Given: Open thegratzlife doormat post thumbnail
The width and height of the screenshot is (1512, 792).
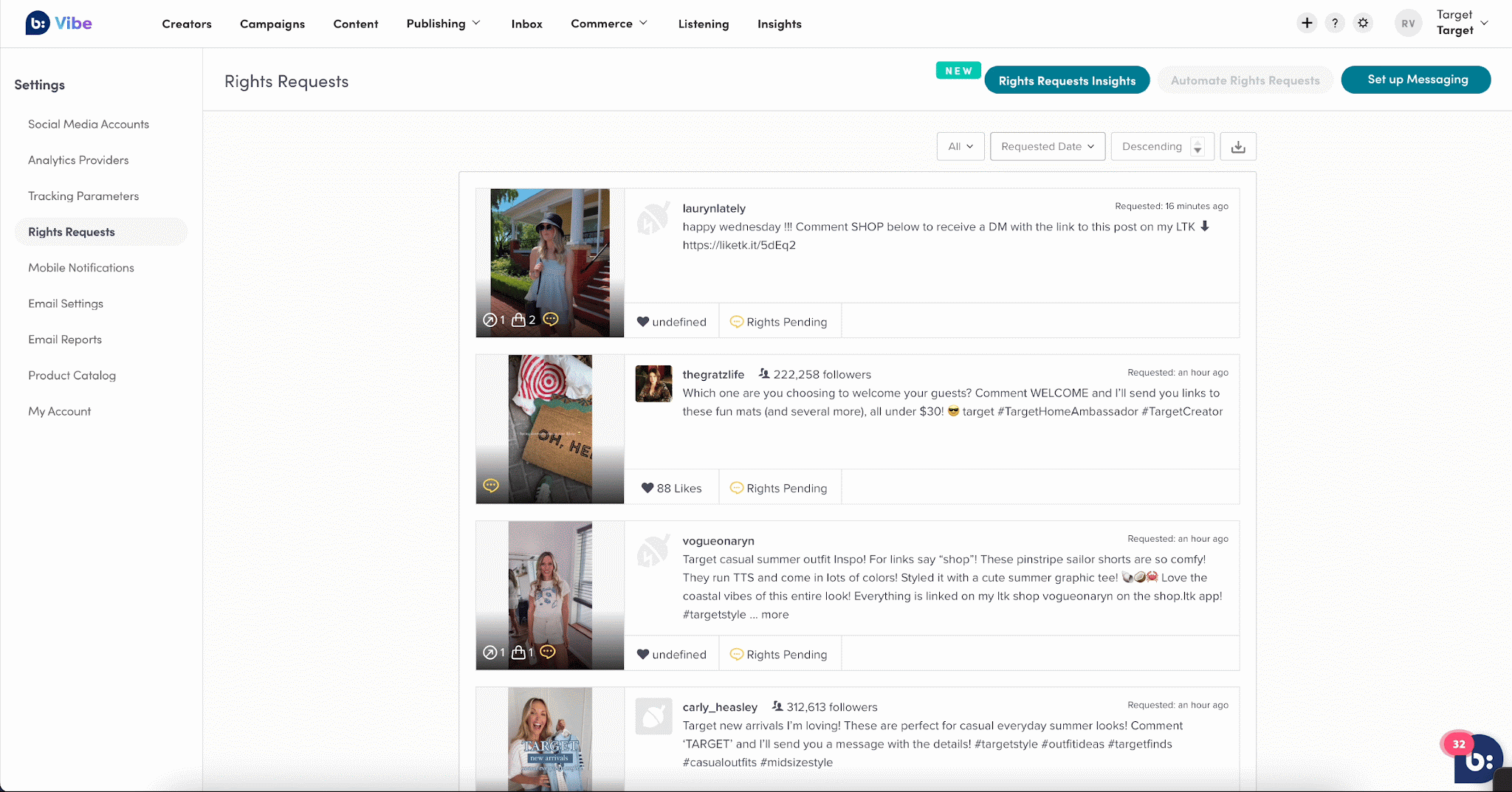Looking at the screenshot, I should [x=550, y=429].
